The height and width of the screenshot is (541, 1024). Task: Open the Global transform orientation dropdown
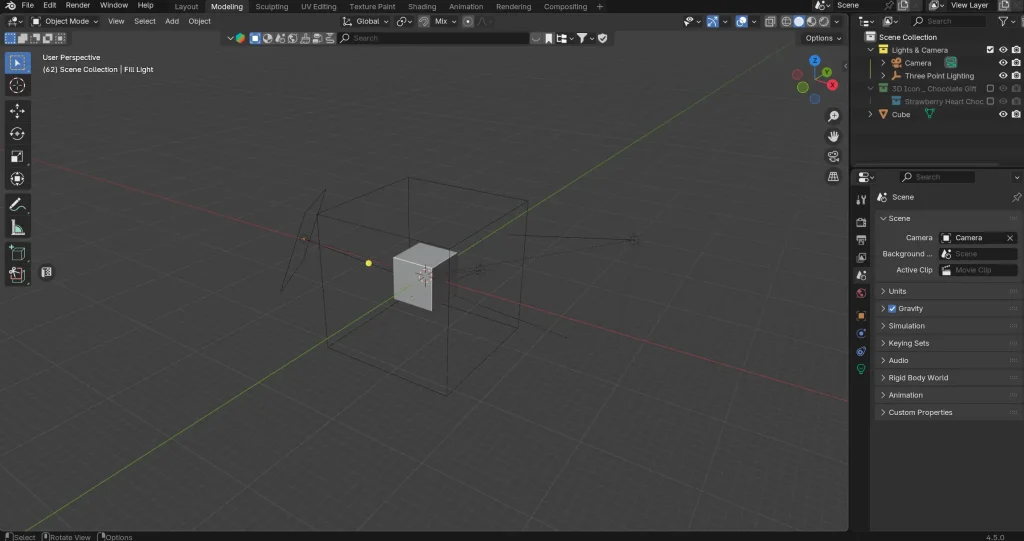(366, 22)
